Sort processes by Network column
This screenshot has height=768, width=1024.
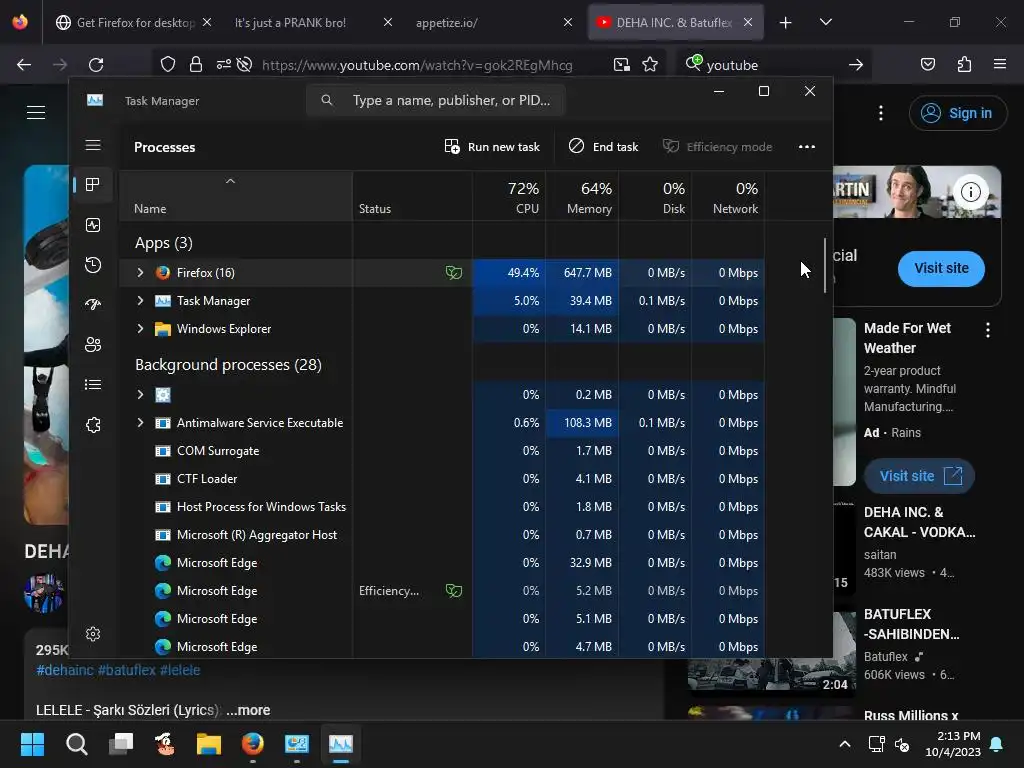point(728,197)
